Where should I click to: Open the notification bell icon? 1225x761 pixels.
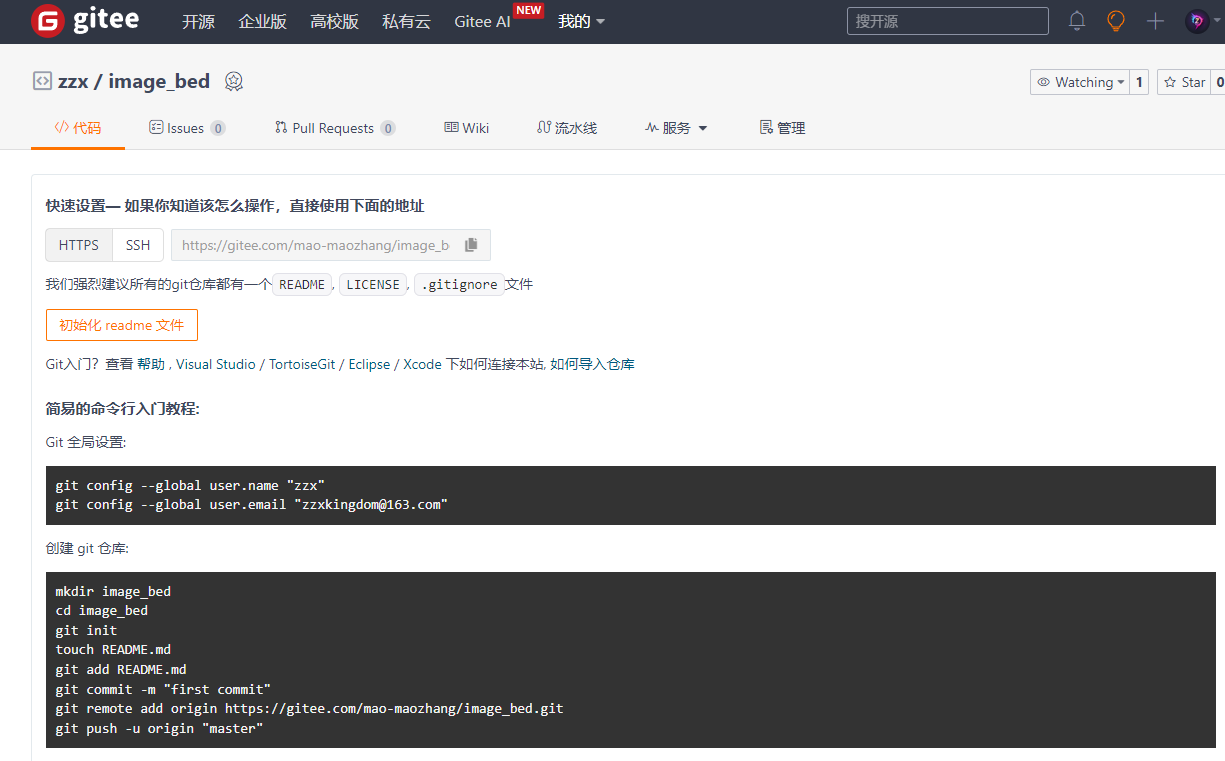[x=1076, y=20]
